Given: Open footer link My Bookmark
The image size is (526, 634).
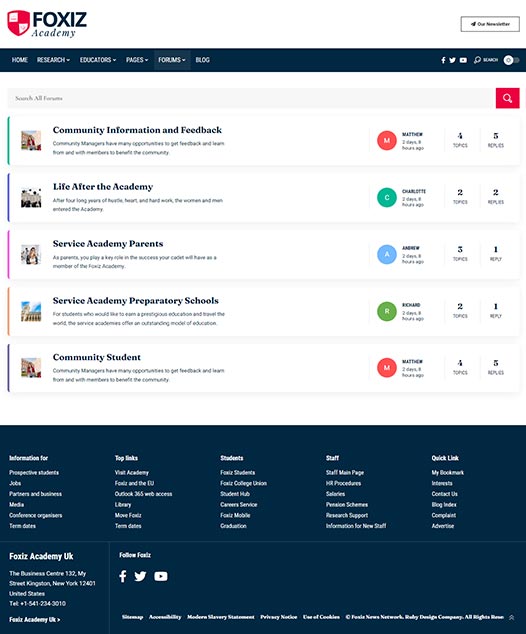Looking at the screenshot, I should point(448,473).
